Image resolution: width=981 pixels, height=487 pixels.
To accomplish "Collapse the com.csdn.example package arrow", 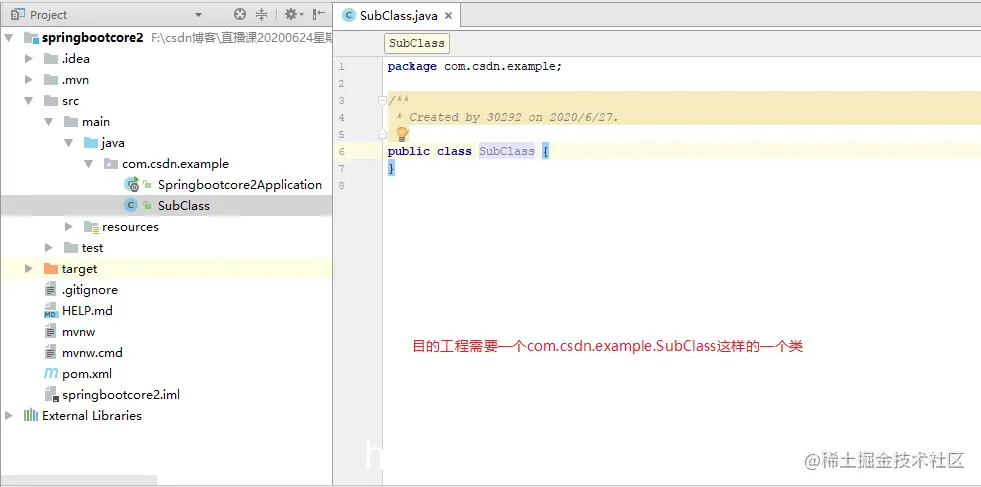I will point(89,163).
